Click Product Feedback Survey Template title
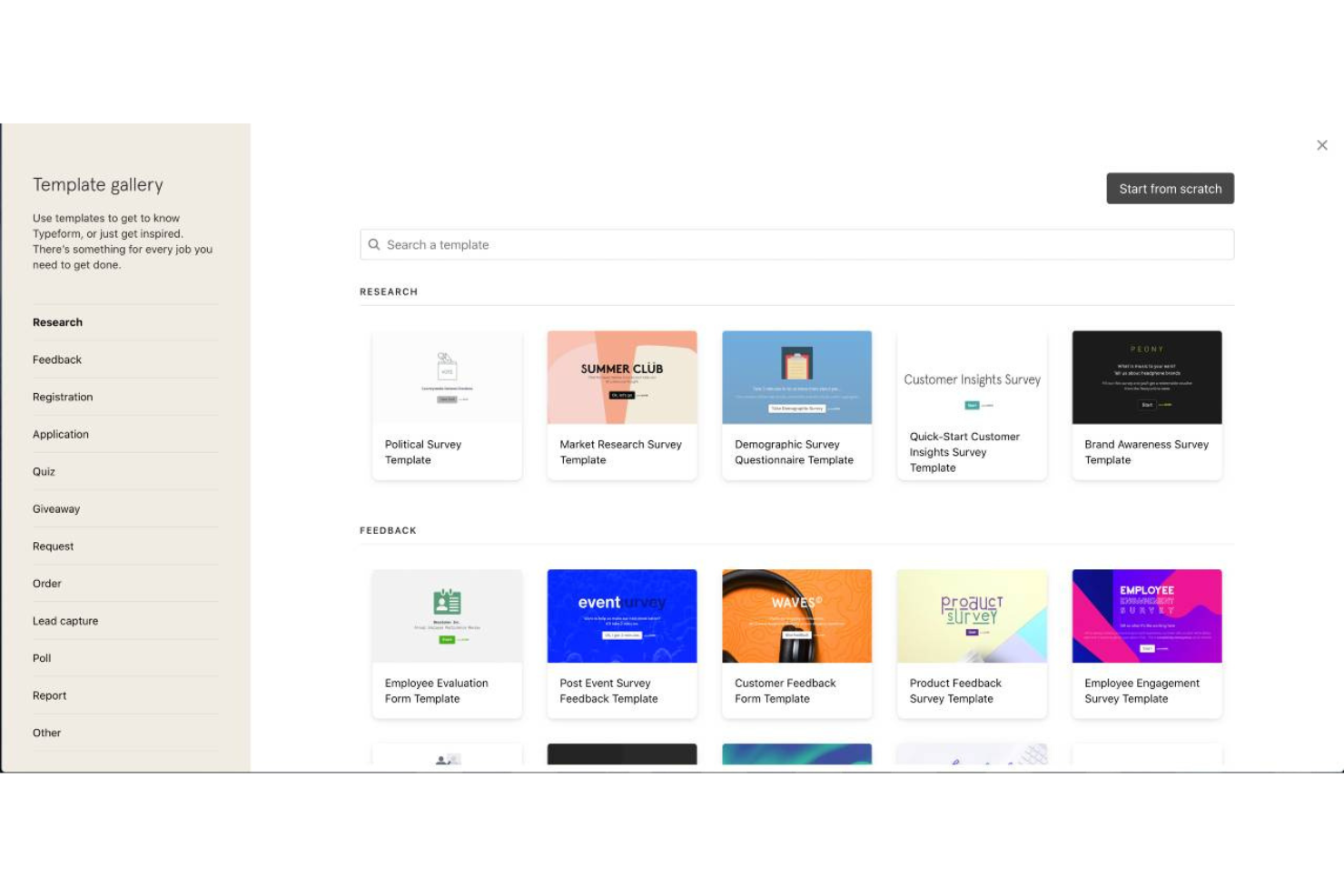The image size is (1344, 896). 955,691
